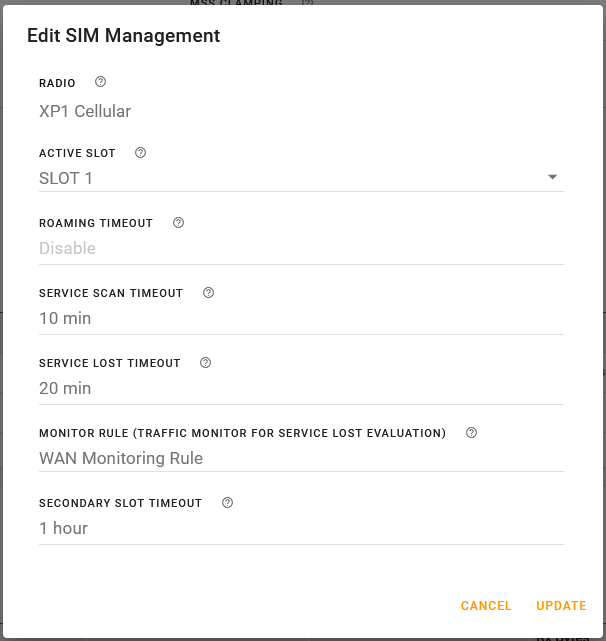Click the Roaming Timeout Disable field
606x641 pixels.
click(x=300, y=248)
